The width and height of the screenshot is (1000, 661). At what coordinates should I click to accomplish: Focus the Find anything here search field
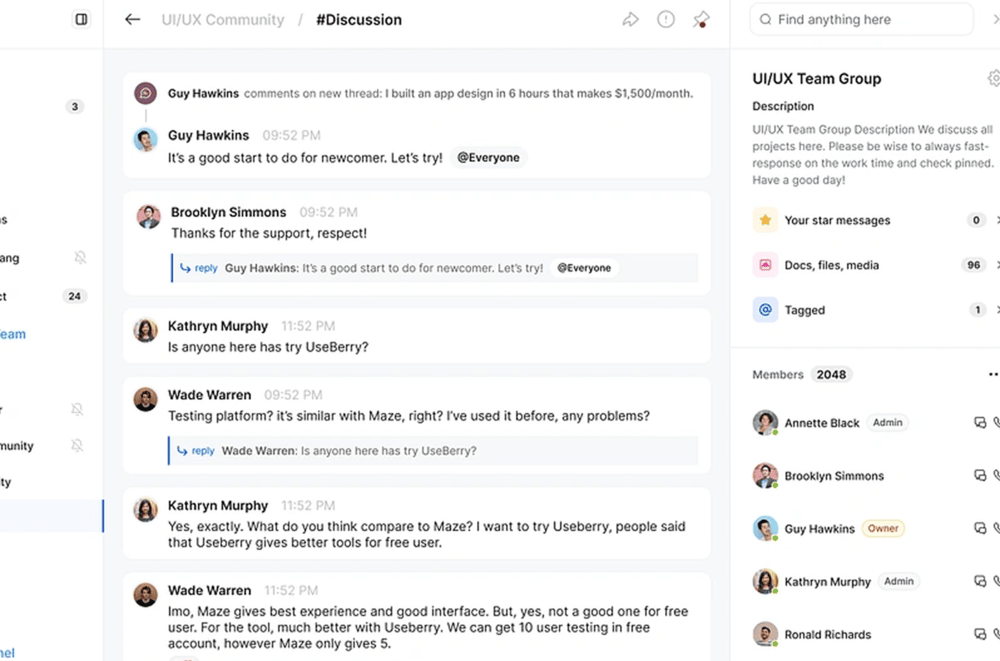tap(862, 20)
